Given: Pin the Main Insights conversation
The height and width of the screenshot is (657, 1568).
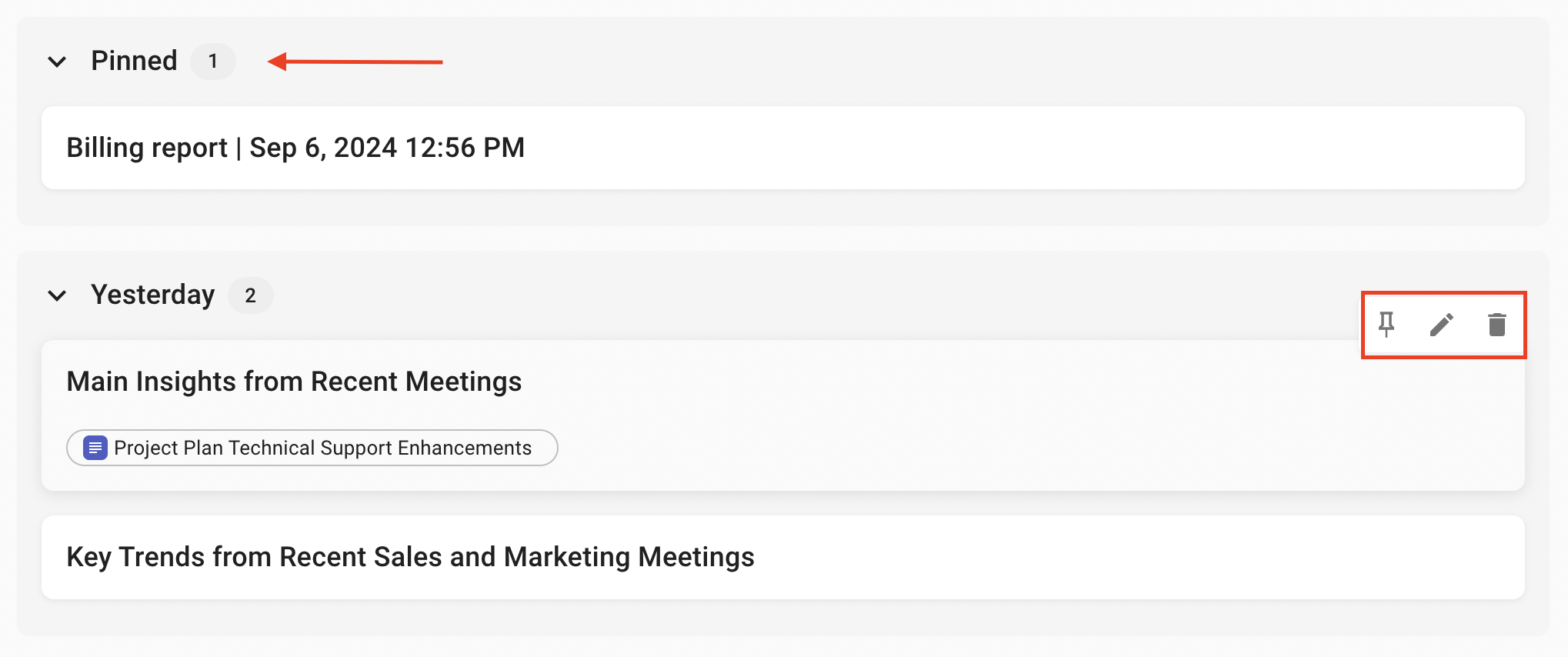Looking at the screenshot, I should pos(1386,325).
